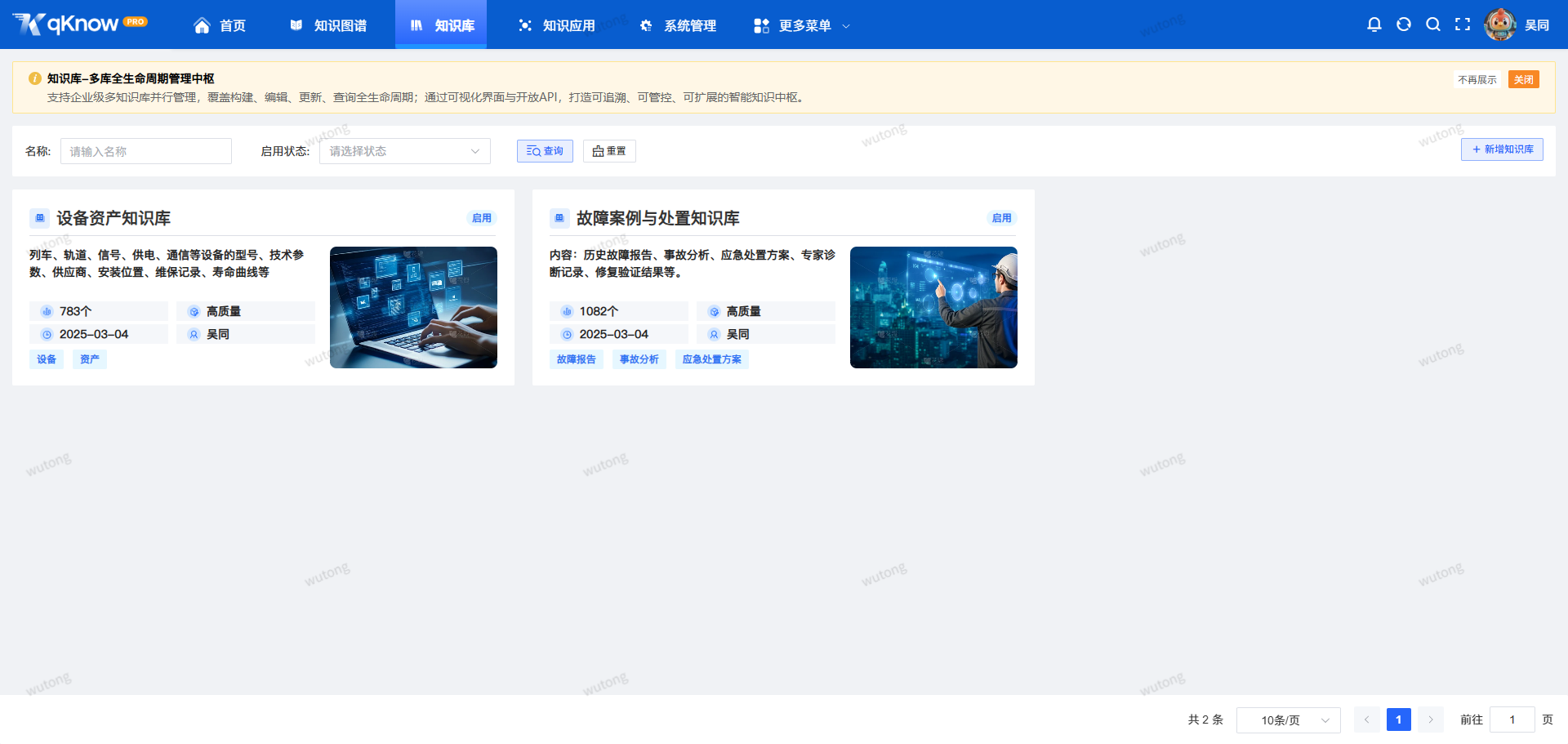The image size is (1568, 744).
Task: Click the refresh icon in the top bar
Action: click(x=1404, y=25)
